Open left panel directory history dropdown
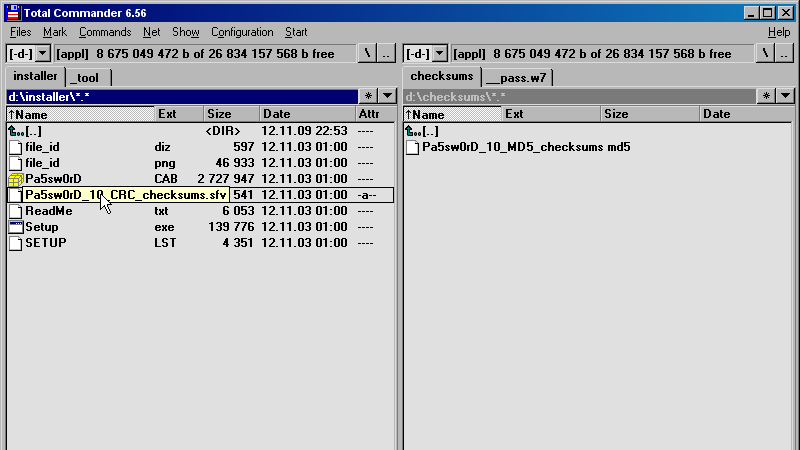 coord(387,96)
